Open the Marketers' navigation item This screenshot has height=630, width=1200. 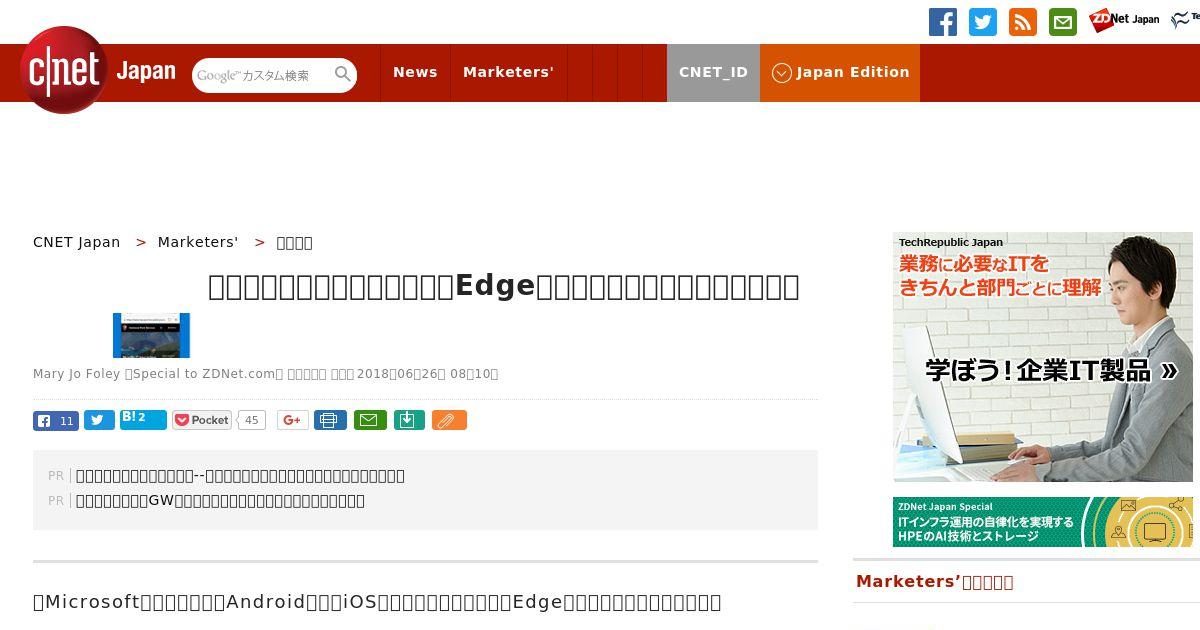508,72
